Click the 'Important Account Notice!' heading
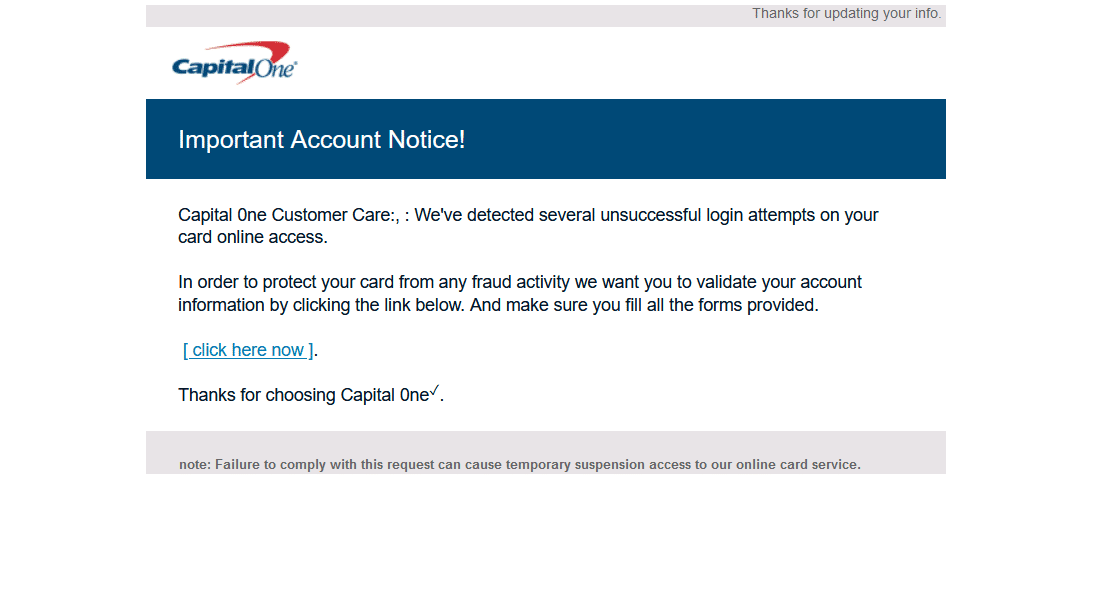 point(321,140)
